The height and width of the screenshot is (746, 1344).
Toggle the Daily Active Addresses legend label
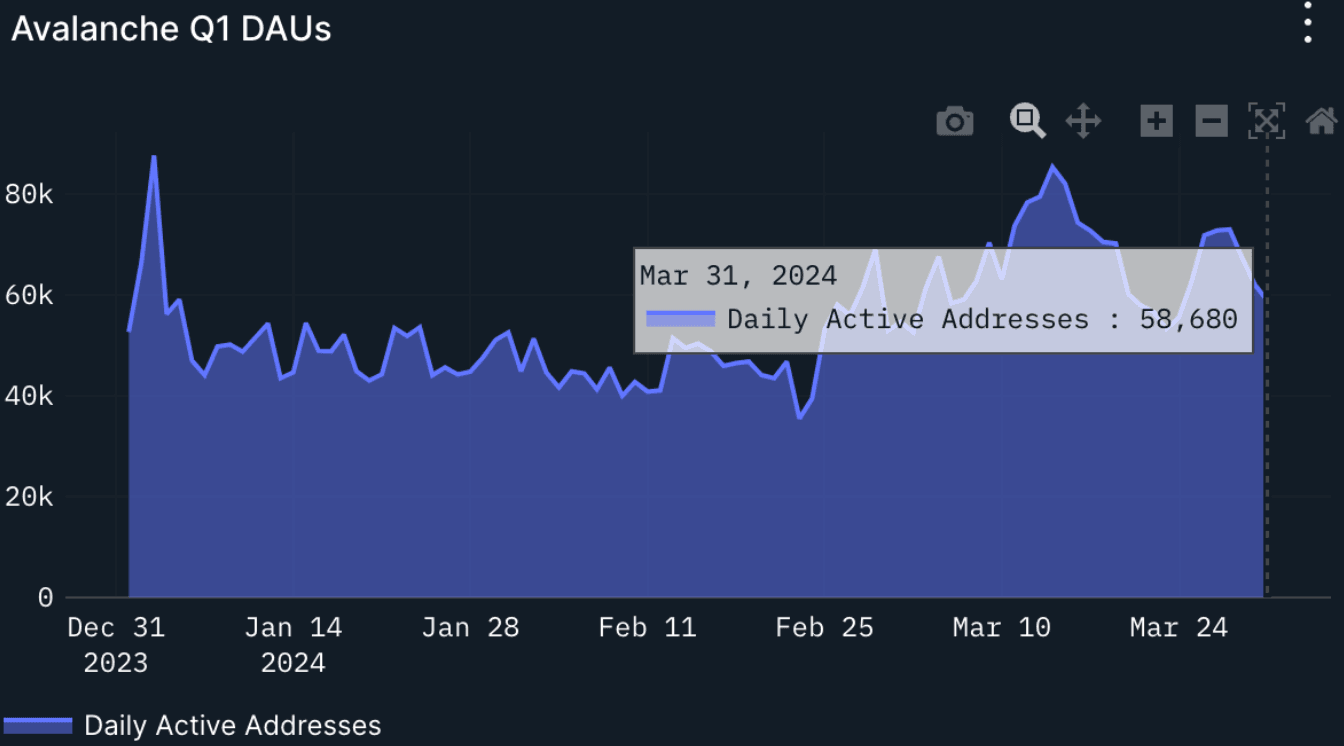pos(232,725)
